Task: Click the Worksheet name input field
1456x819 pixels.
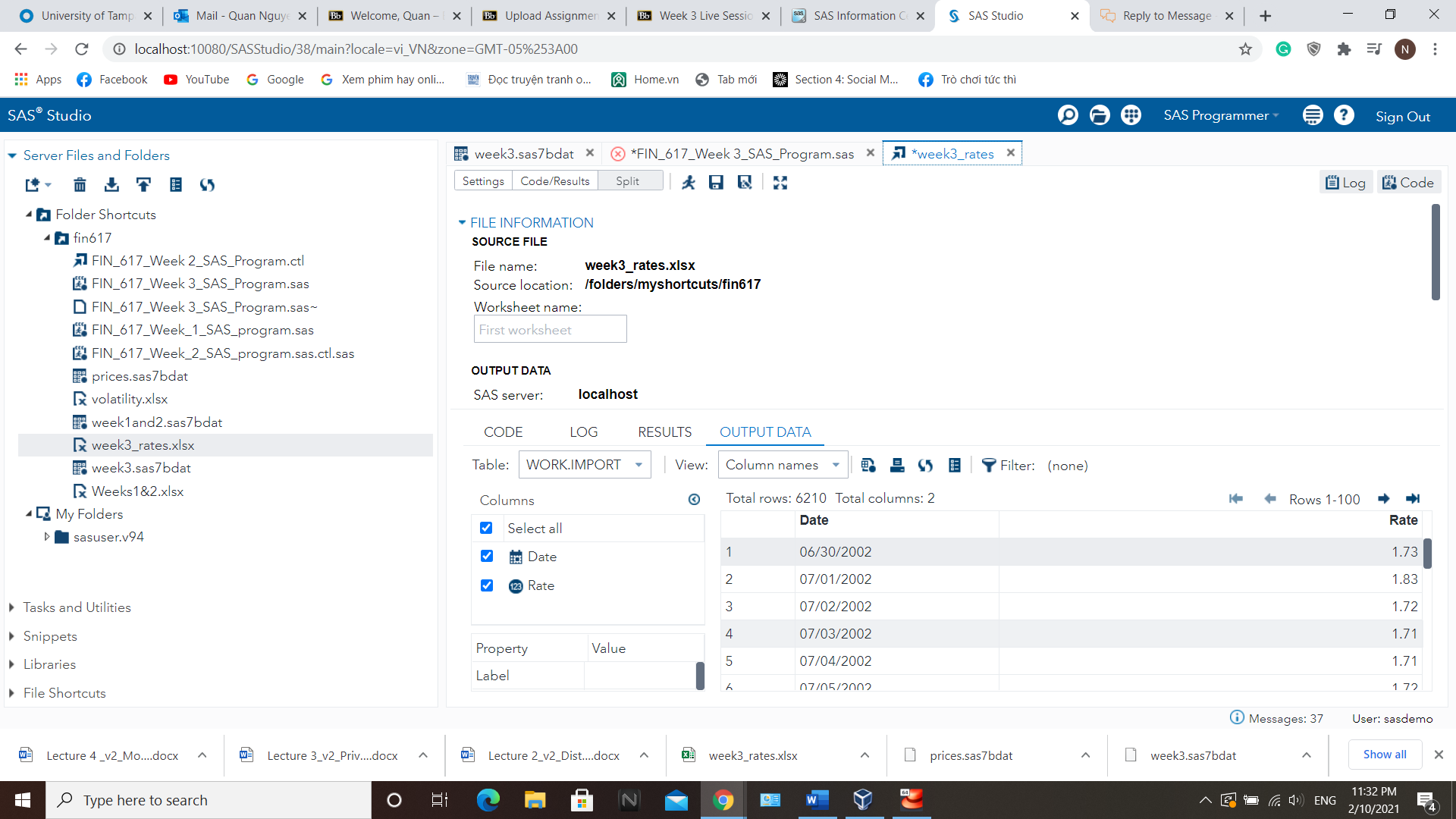Action: (x=550, y=329)
